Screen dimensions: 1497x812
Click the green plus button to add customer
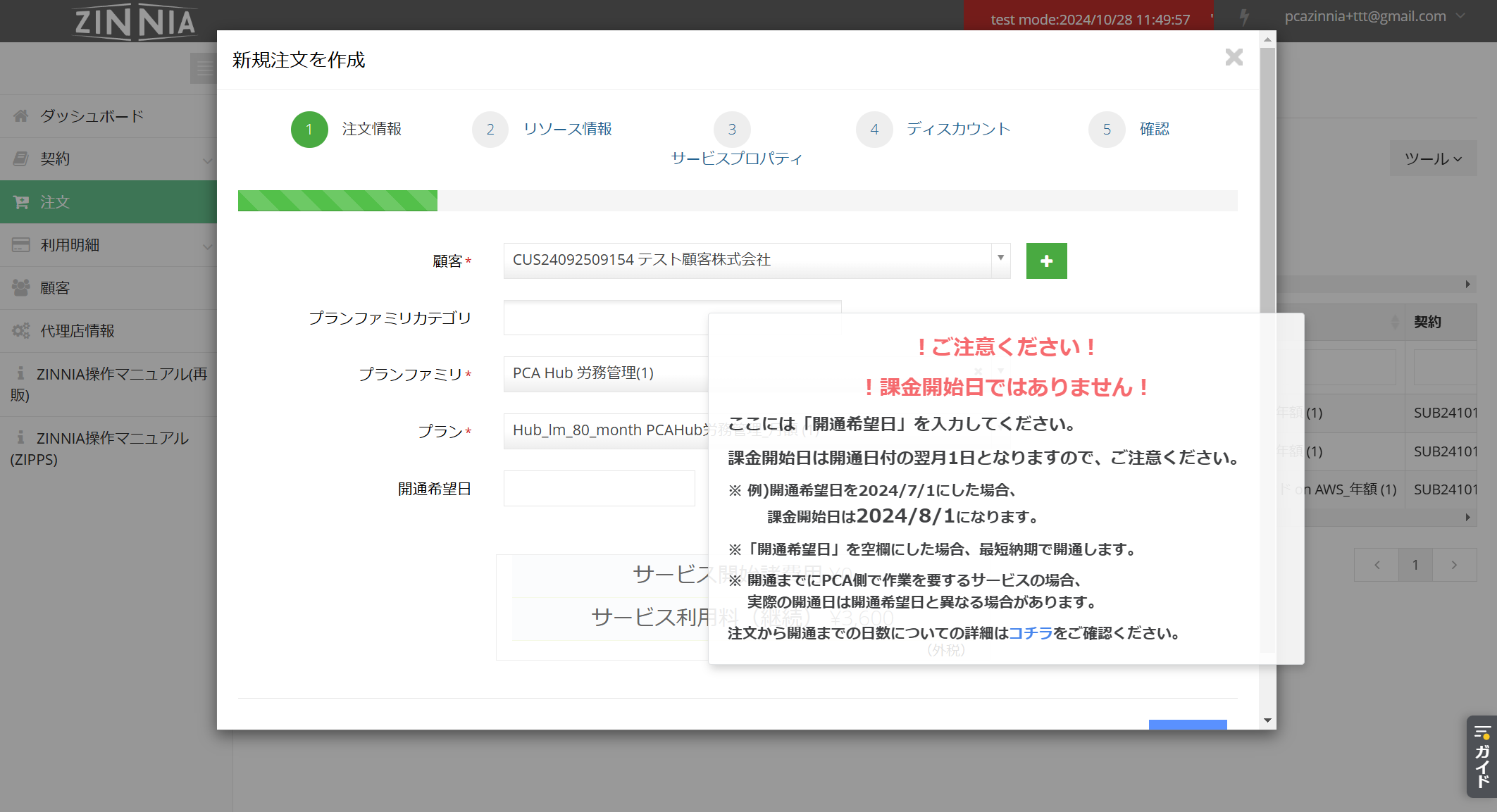pyautogui.click(x=1046, y=261)
